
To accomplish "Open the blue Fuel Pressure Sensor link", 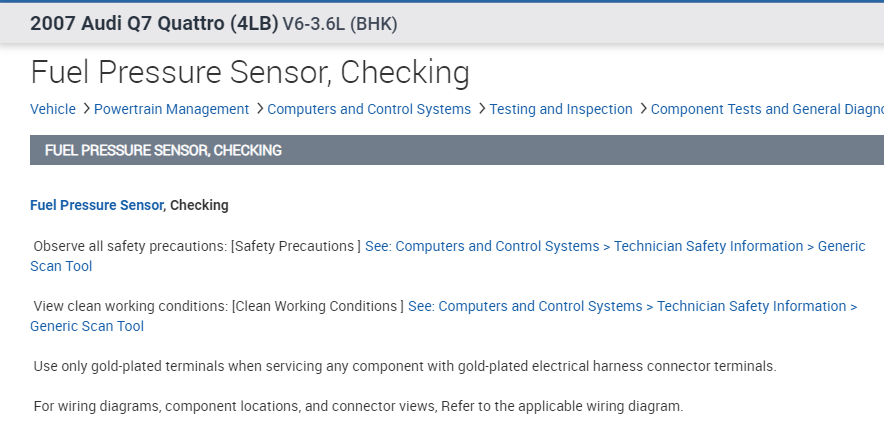I will (x=97, y=205).
